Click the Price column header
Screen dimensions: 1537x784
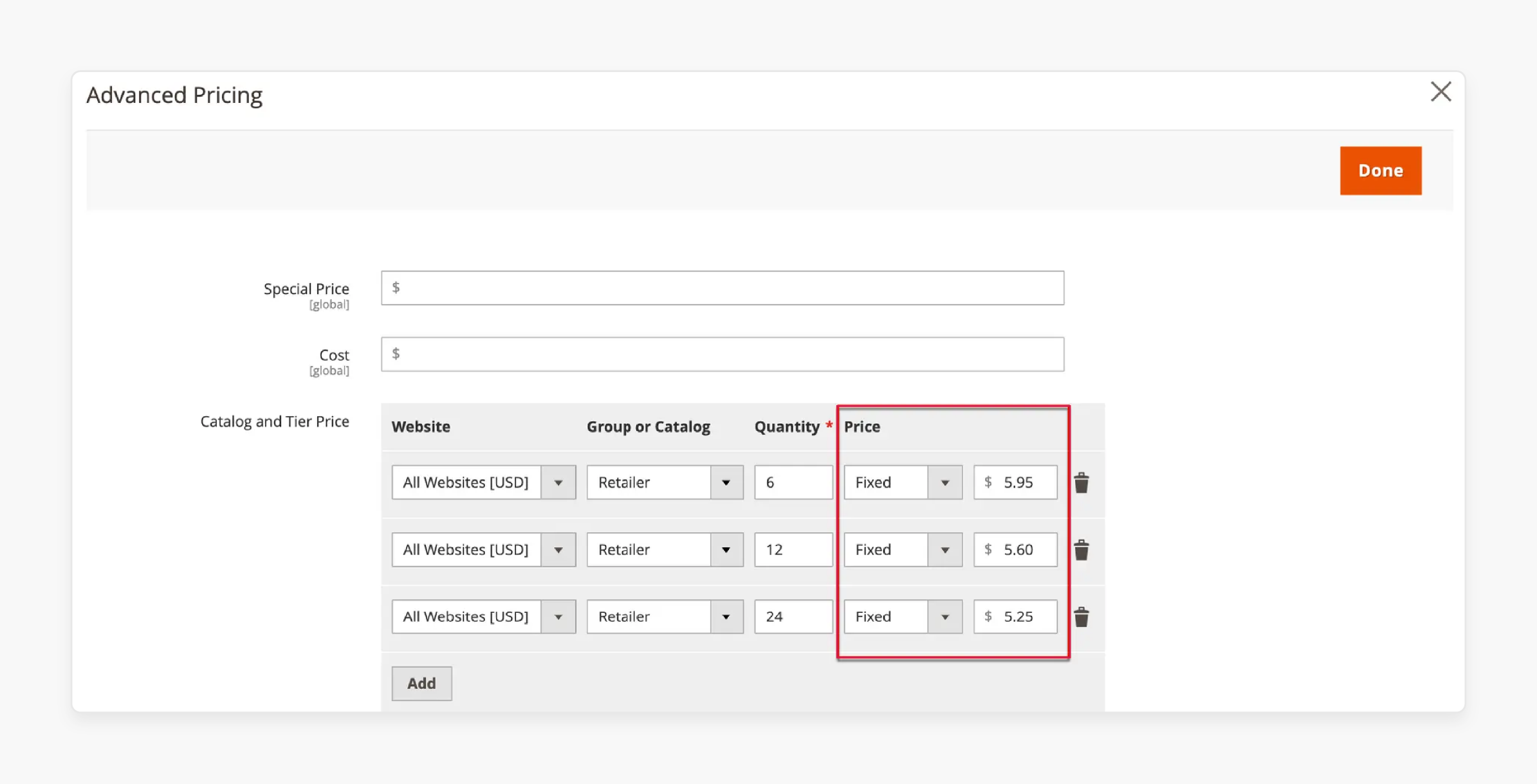click(862, 426)
